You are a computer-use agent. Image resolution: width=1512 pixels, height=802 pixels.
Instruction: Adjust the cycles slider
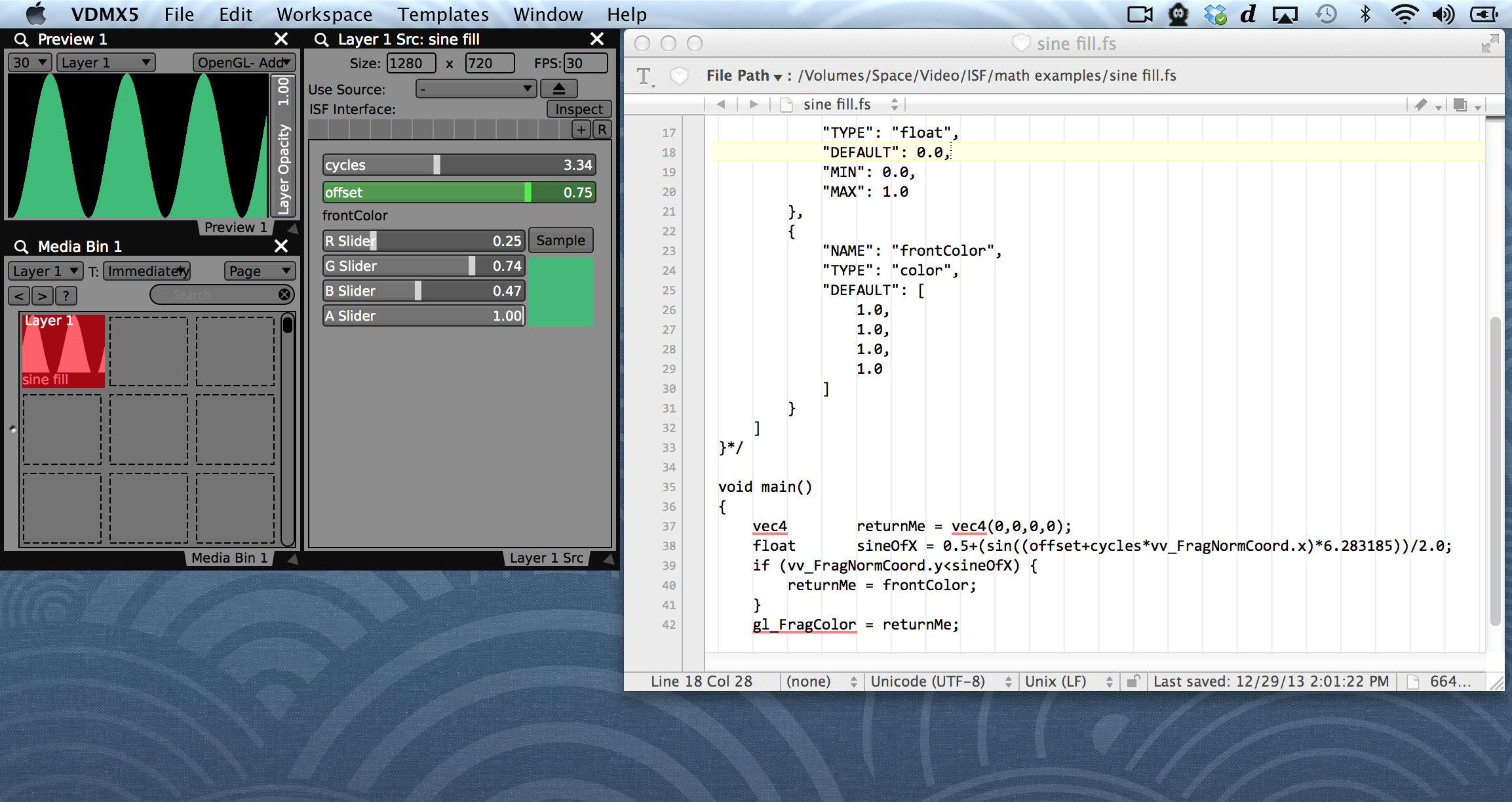click(459, 165)
